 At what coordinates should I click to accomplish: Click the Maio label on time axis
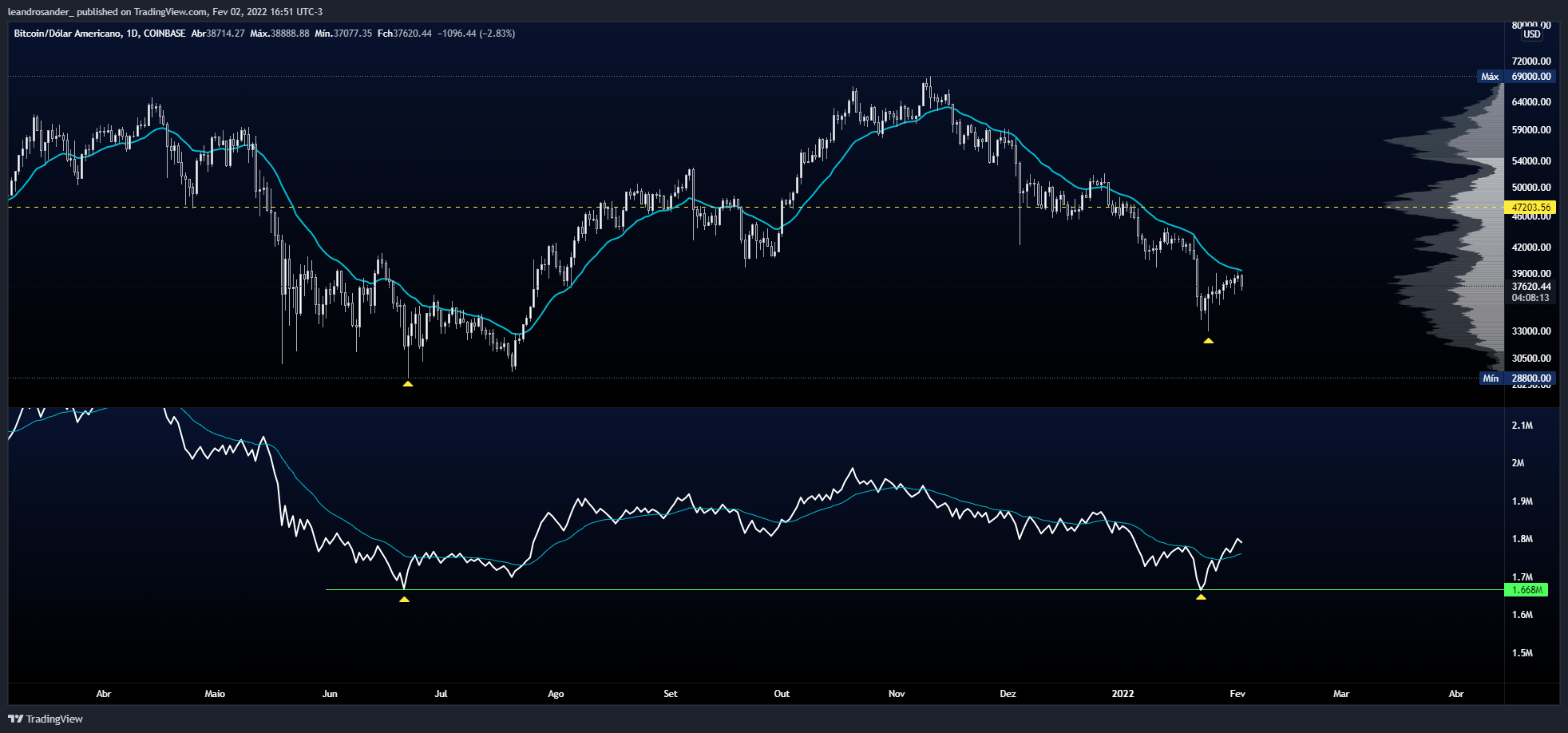tap(215, 694)
